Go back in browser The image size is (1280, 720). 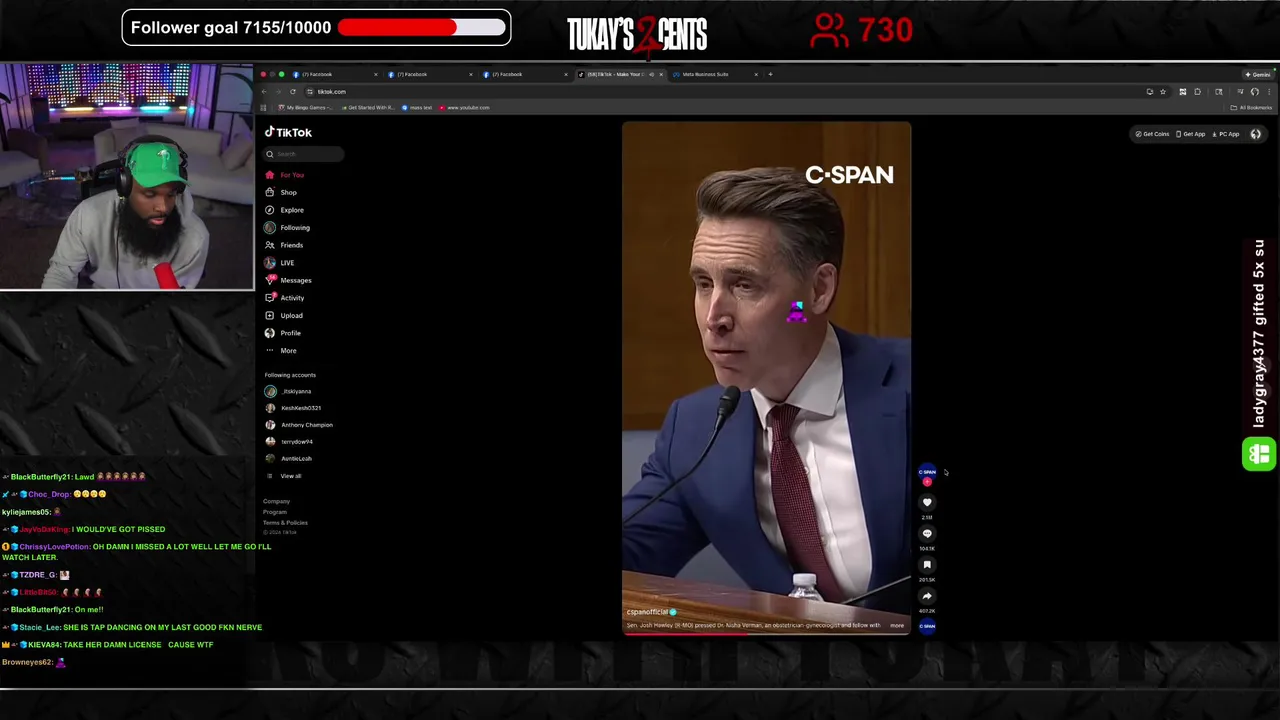coord(264,92)
